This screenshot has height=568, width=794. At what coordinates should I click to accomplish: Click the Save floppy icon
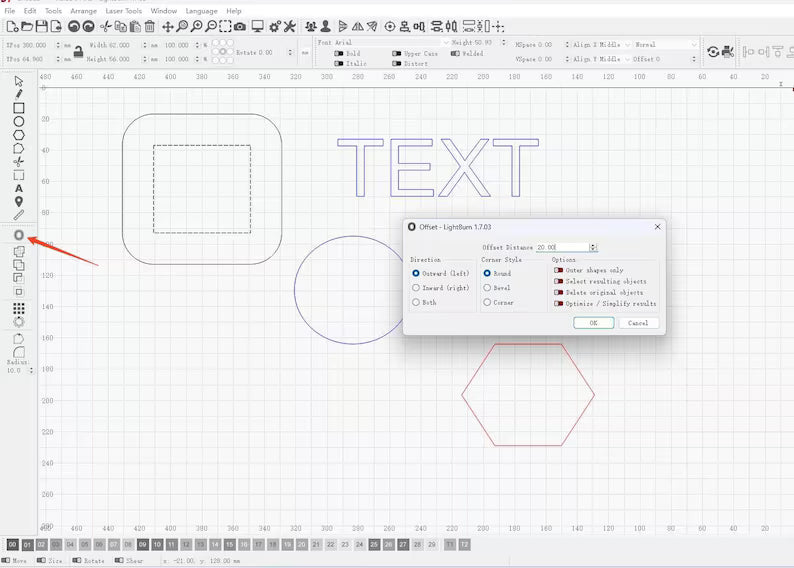coord(42,26)
